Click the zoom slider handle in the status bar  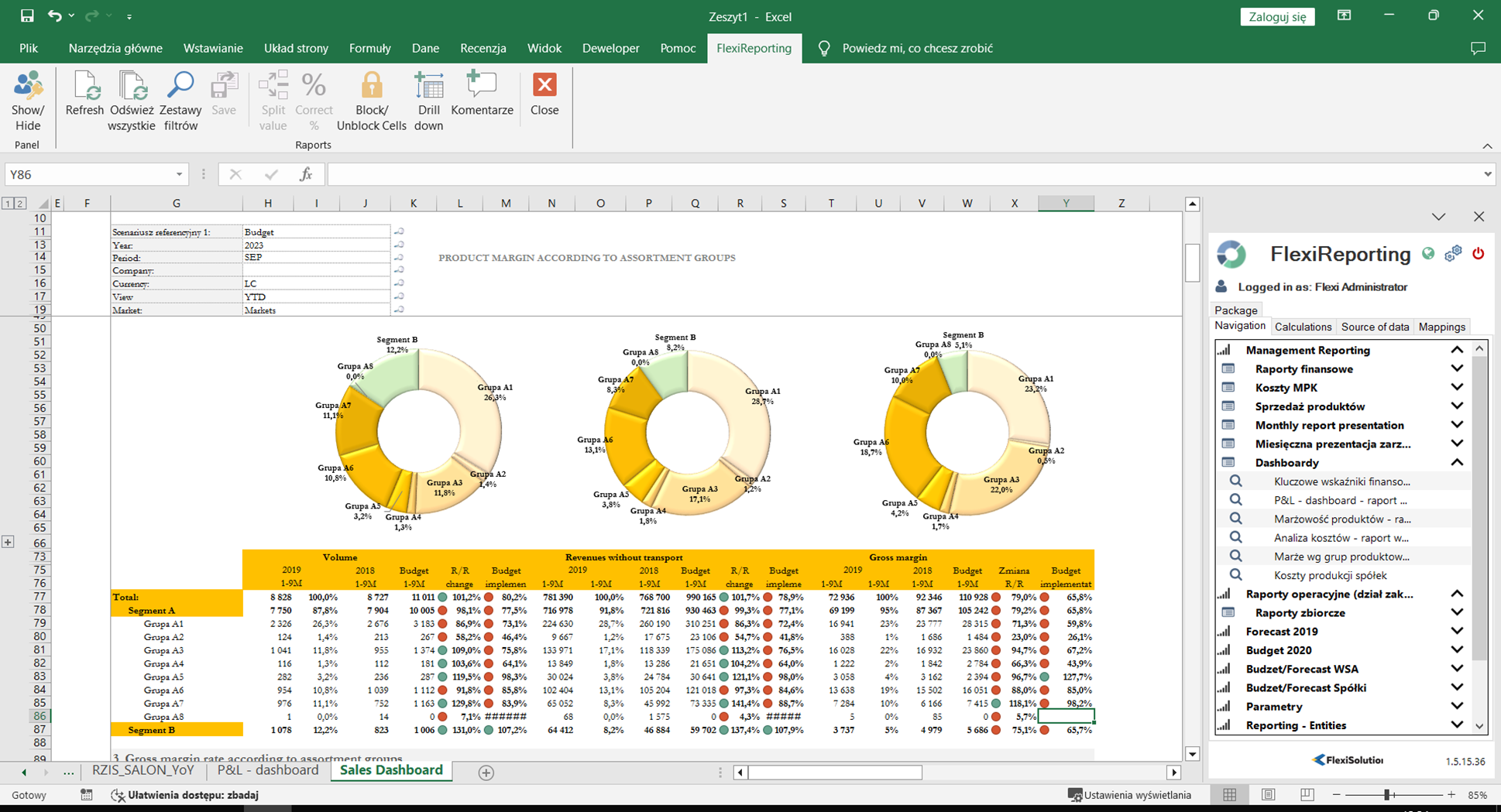(1387, 795)
